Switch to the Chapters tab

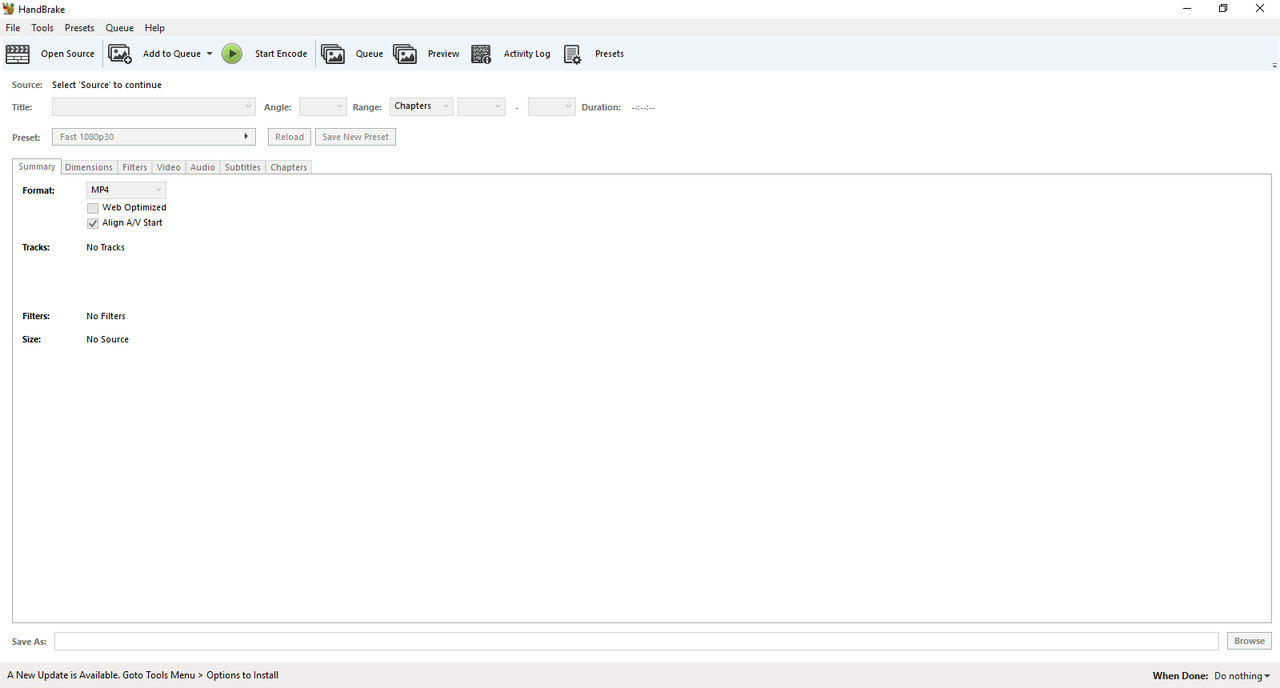click(289, 167)
